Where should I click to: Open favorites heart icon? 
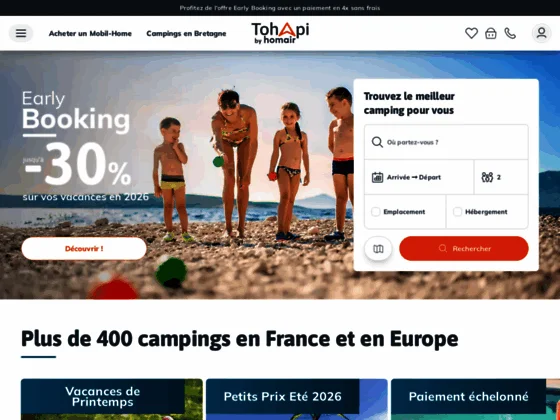click(471, 33)
